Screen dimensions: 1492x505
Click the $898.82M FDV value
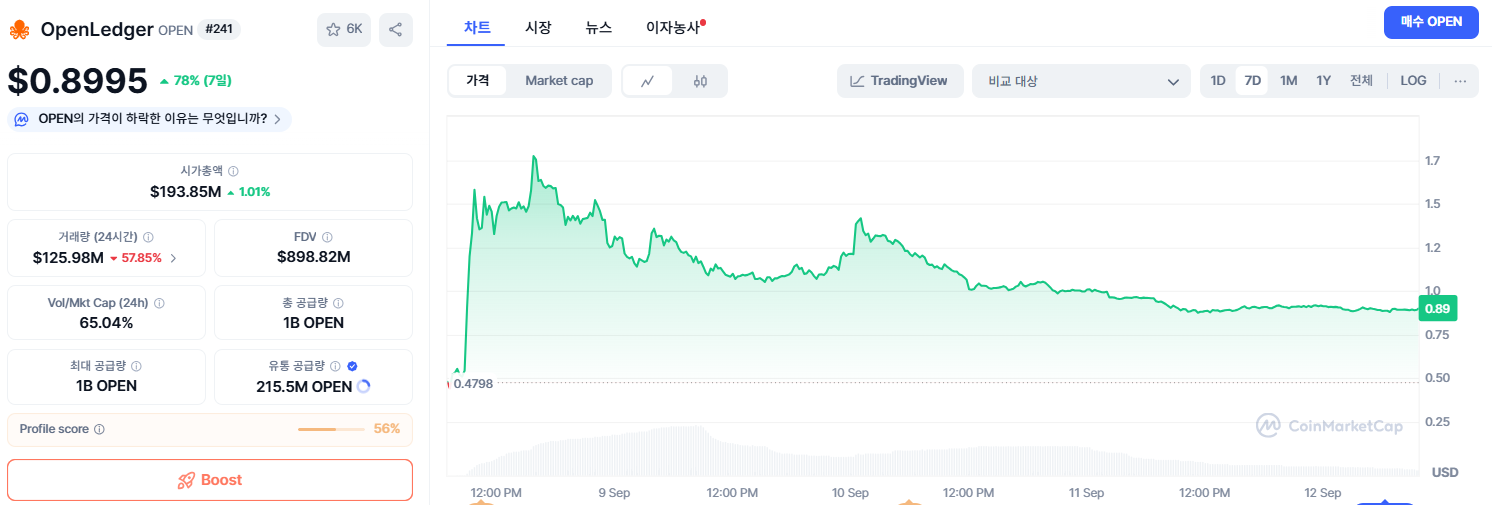[314, 257]
